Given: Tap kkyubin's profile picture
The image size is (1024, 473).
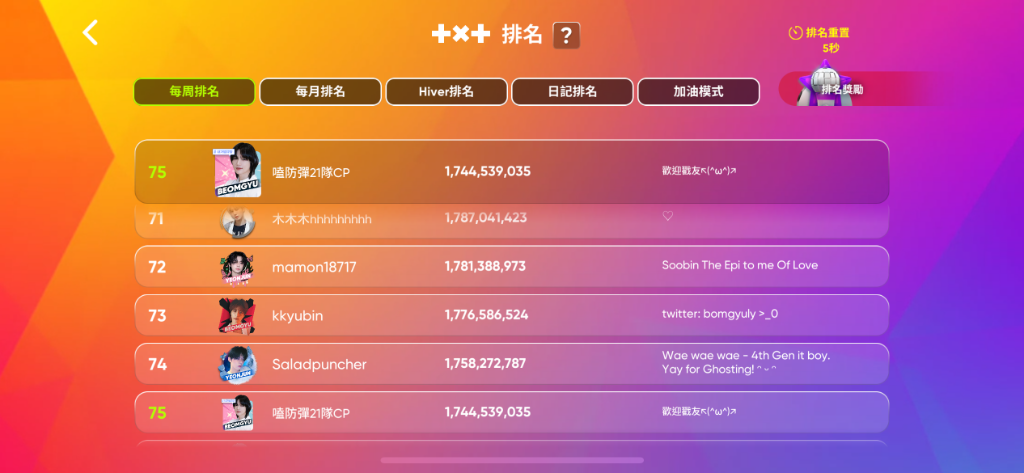Looking at the screenshot, I should [x=237, y=316].
